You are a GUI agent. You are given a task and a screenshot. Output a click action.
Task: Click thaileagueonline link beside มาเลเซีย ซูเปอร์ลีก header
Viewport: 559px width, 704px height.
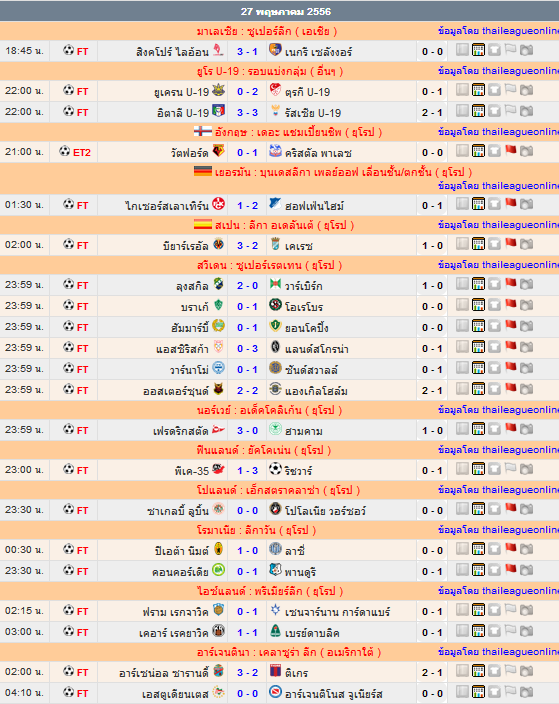pyautogui.click(x=498, y=31)
